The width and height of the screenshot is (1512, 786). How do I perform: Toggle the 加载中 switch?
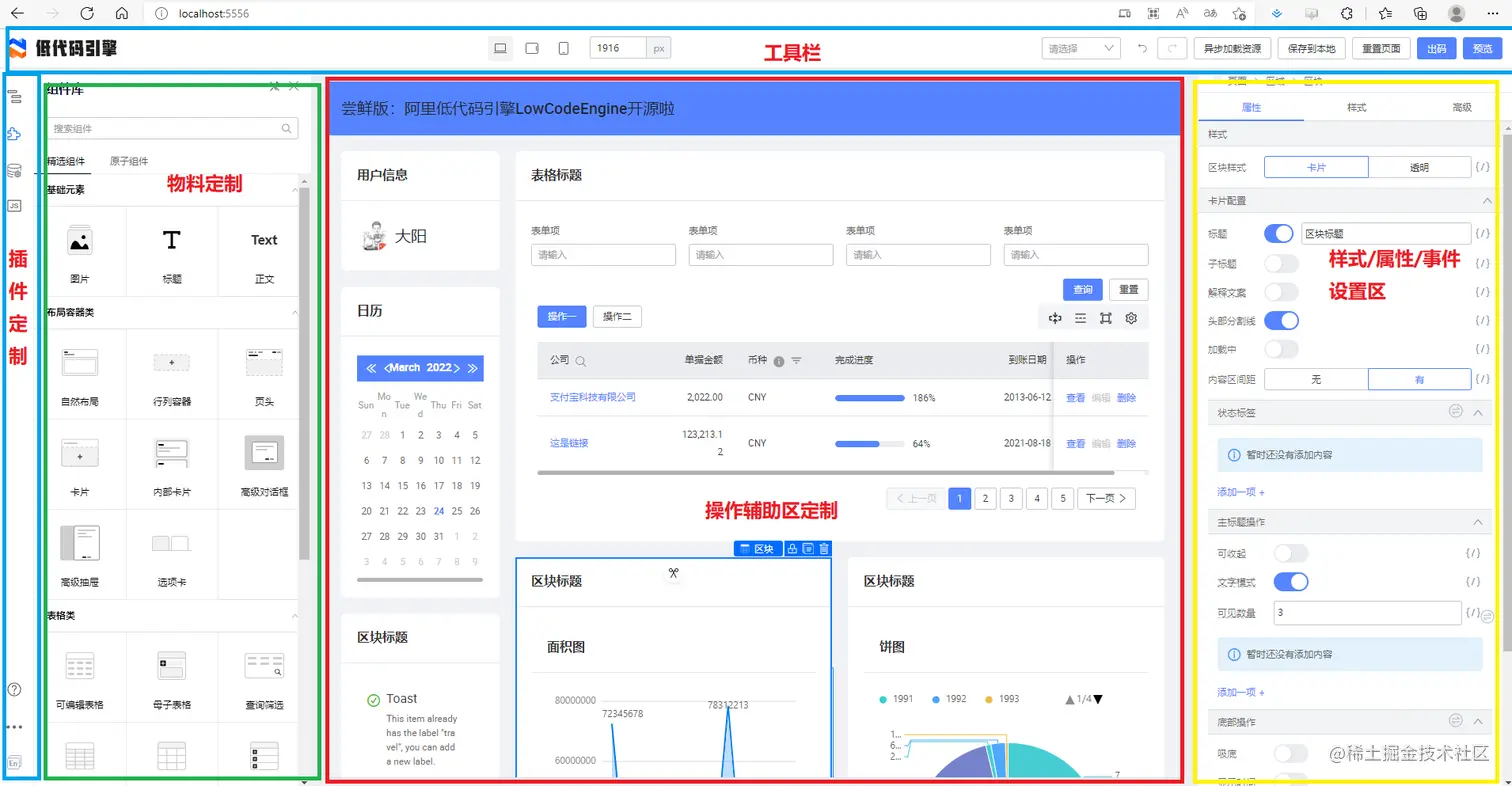tap(1281, 349)
